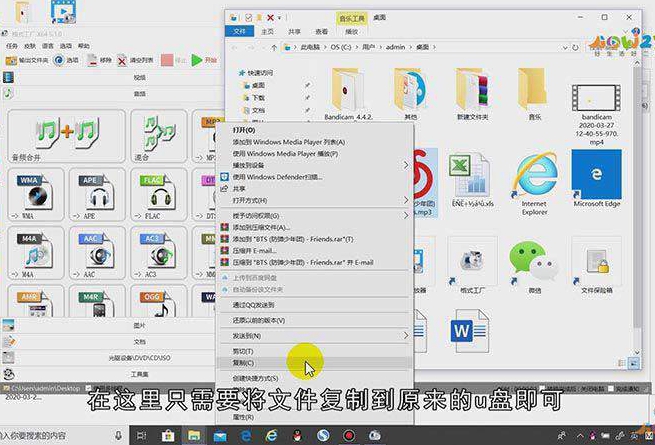The width and height of the screenshot is (655, 445).
Task: Click the 移除 remove toolbar button
Action: click(x=99, y=60)
